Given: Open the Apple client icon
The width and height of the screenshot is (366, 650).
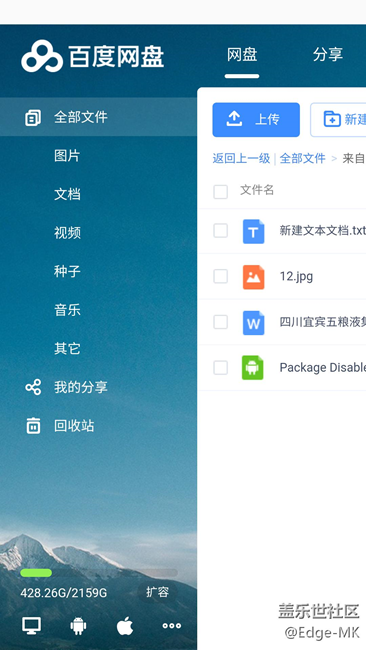Looking at the screenshot, I should 125,626.
